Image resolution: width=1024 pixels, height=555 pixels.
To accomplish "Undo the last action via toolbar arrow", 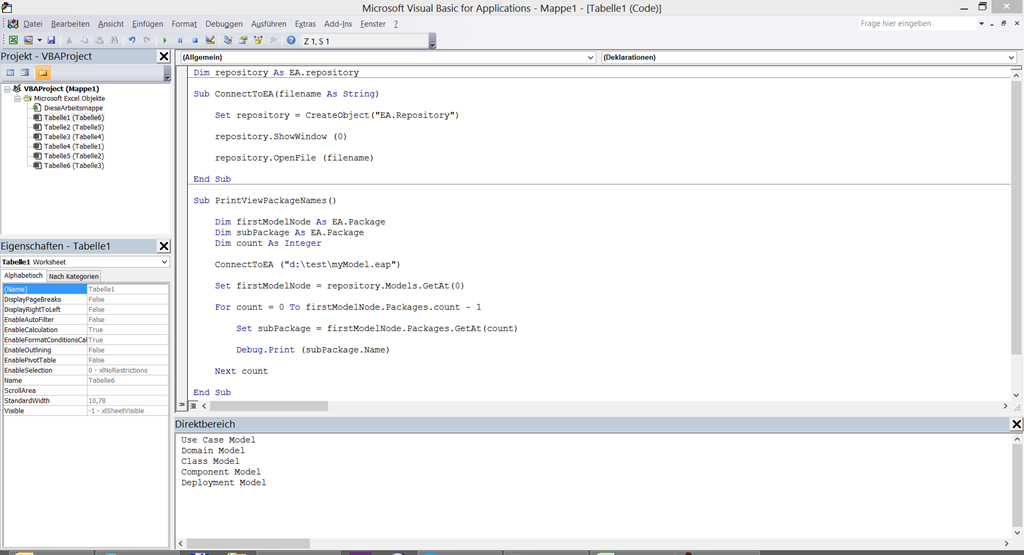I will tap(132, 40).
